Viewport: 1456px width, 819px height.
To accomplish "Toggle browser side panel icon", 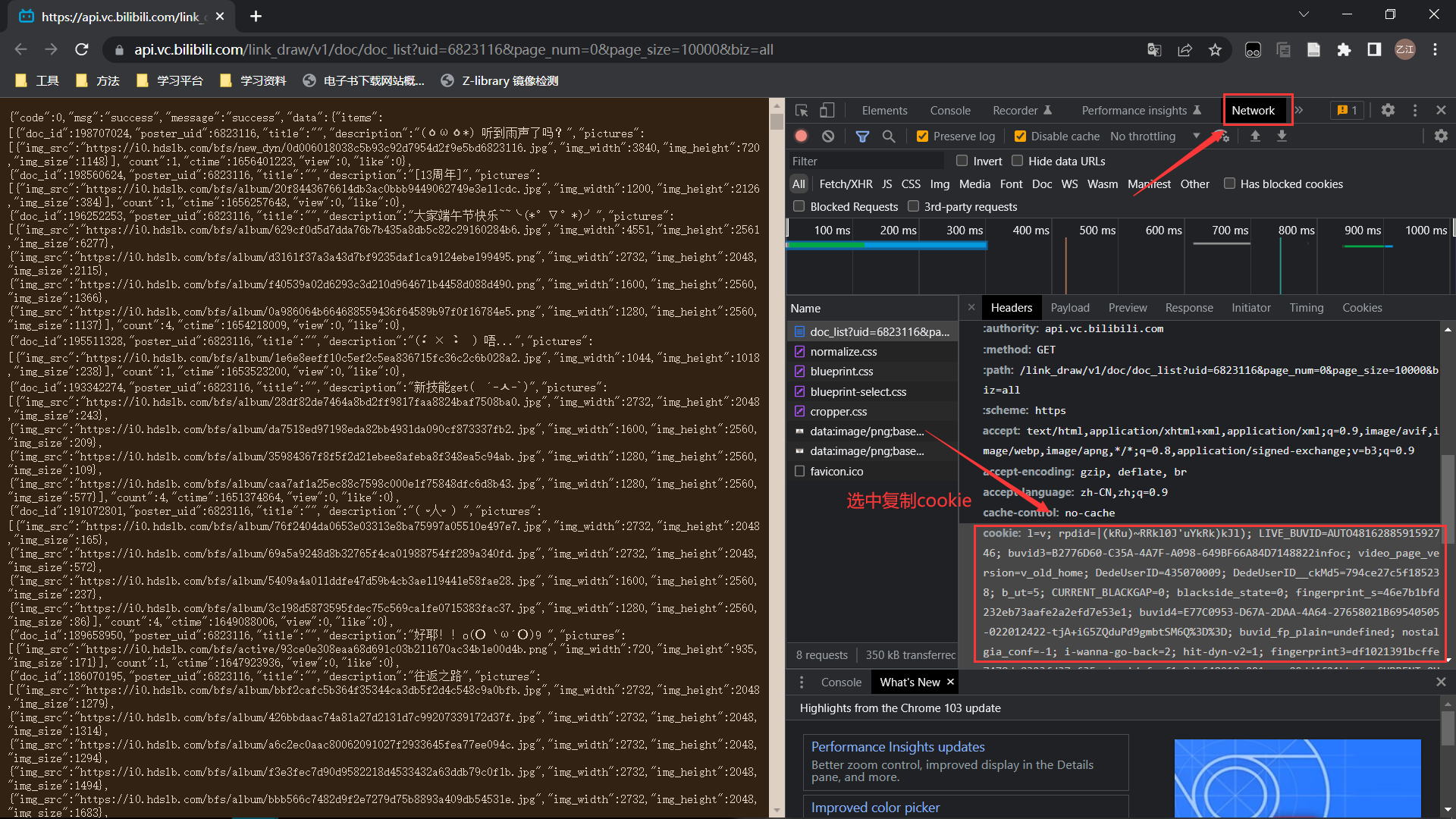I will [x=1374, y=50].
